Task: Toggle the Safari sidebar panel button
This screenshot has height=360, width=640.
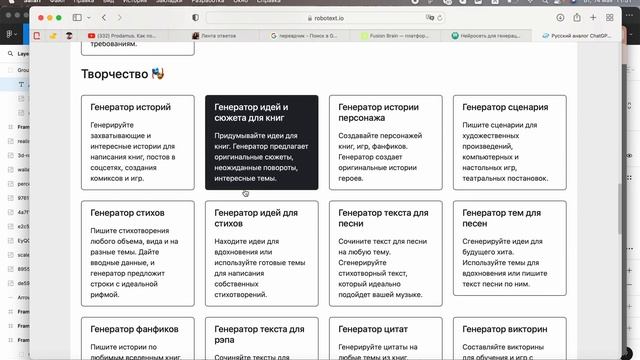Action: click(x=77, y=18)
